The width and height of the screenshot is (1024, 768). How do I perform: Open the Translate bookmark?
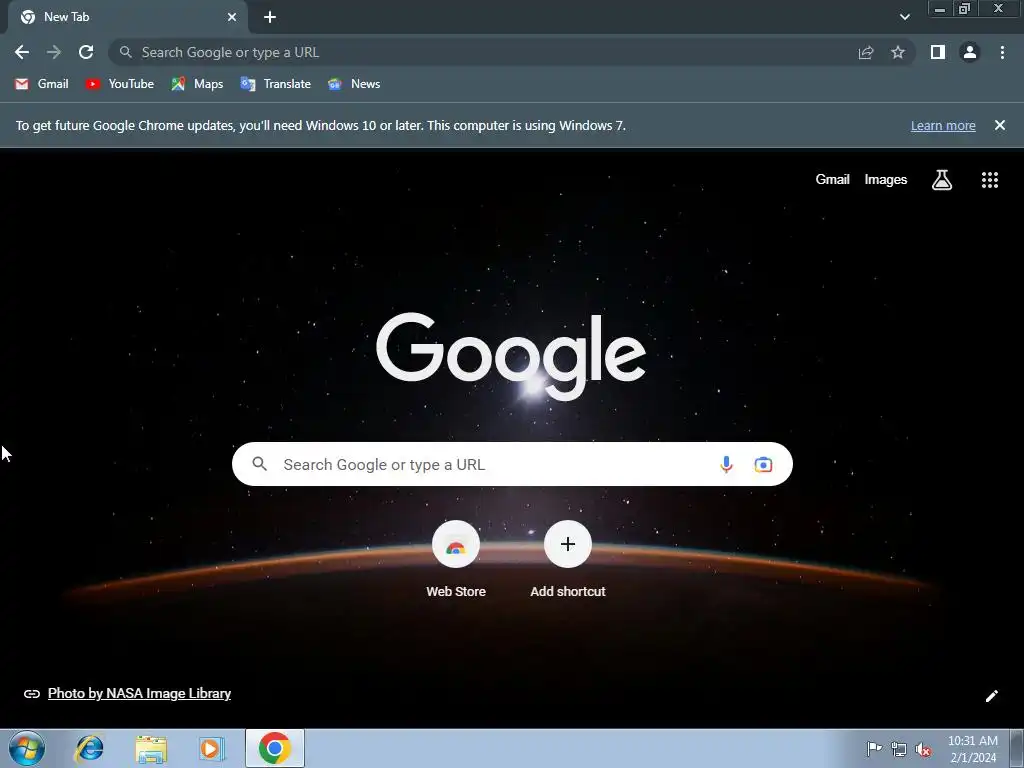coord(276,84)
